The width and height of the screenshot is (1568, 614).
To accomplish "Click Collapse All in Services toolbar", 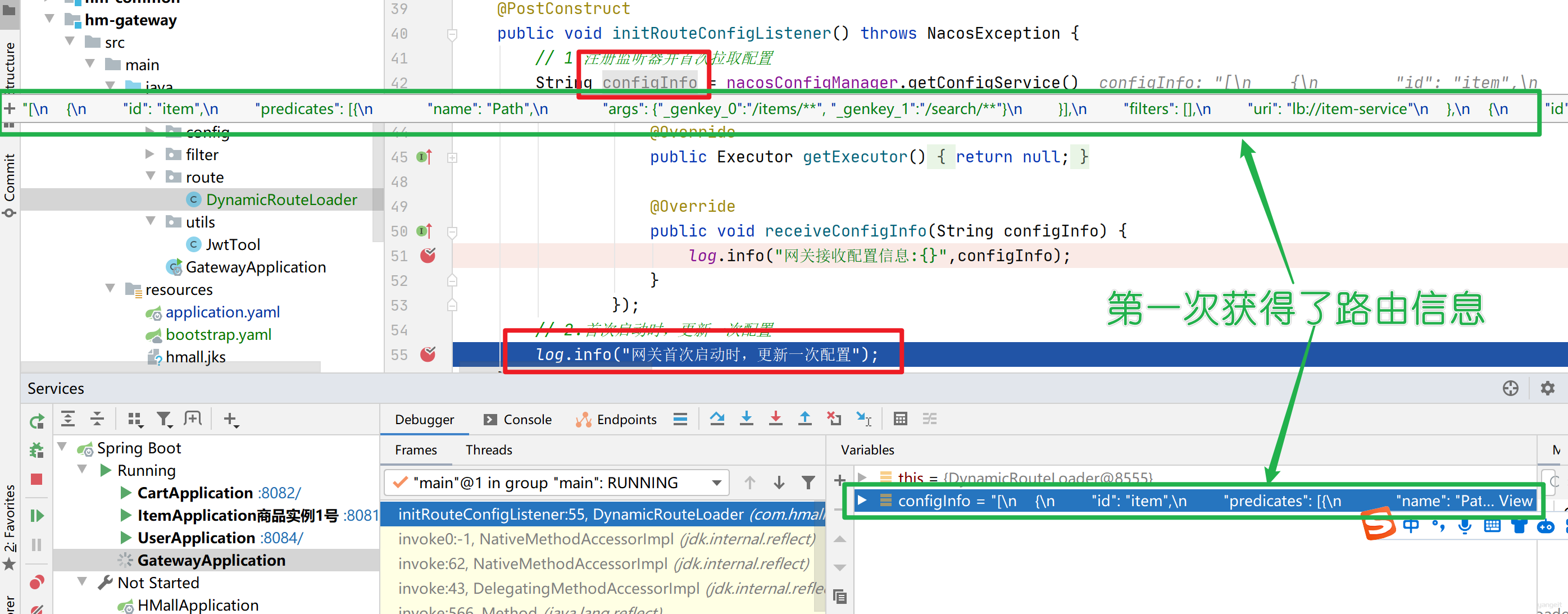I will [x=97, y=419].
